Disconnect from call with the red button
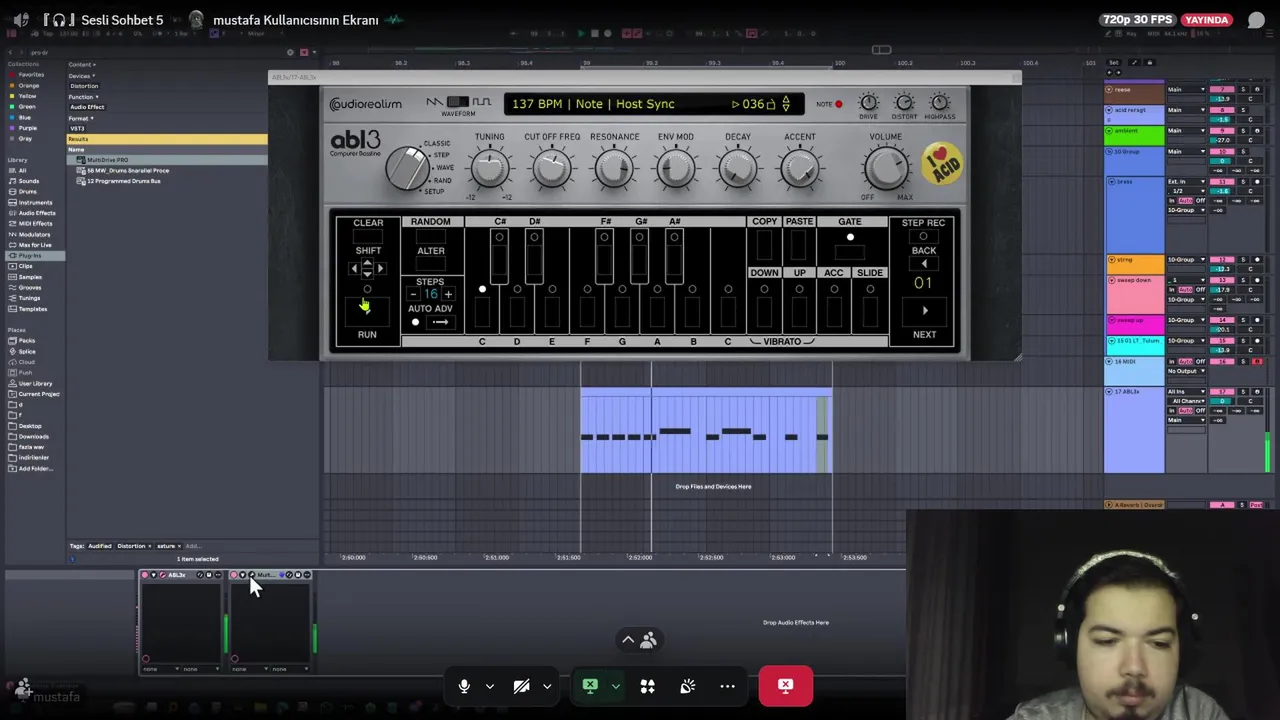Screen dimensions: 1280x720 [x=786, y=686]
